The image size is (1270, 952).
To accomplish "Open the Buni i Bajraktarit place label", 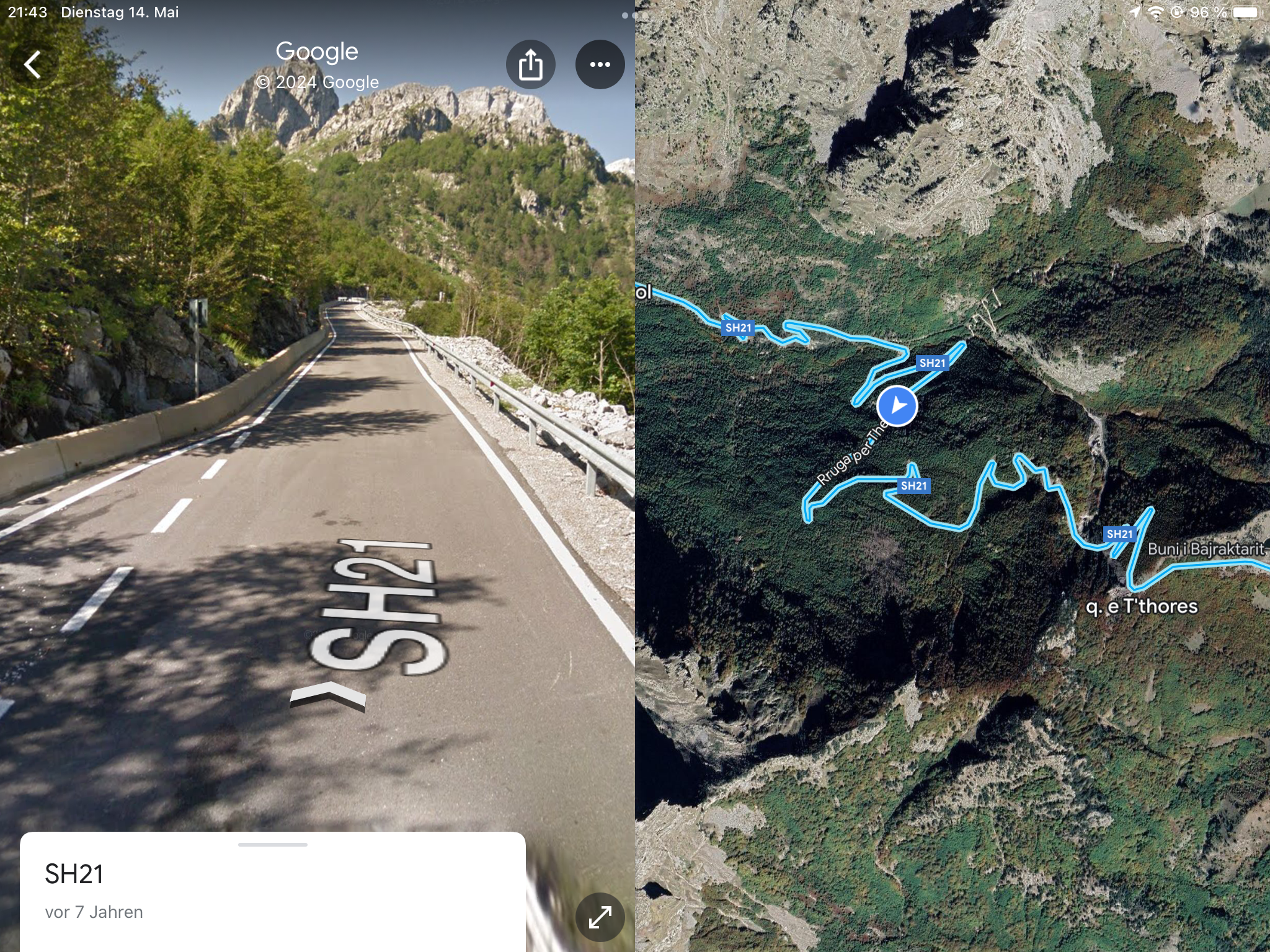I will tap(1206, 549).
